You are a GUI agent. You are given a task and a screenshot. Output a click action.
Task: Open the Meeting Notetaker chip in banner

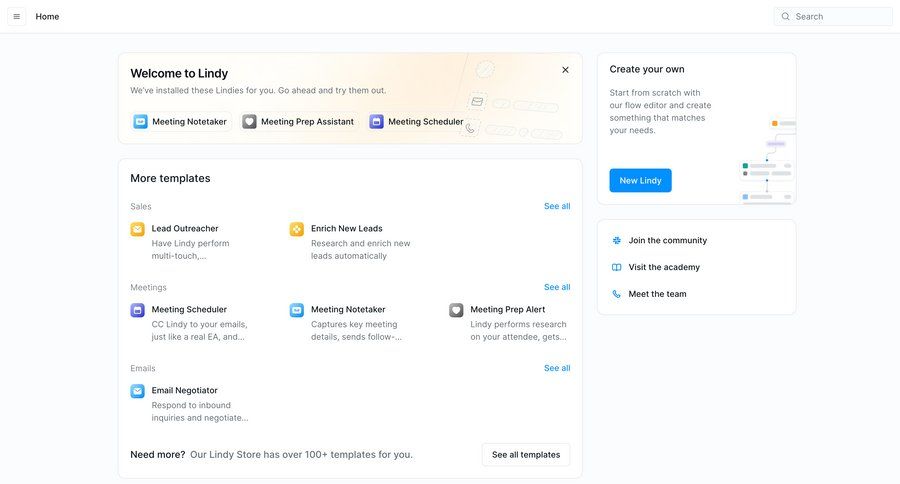(x=181, y=122)
